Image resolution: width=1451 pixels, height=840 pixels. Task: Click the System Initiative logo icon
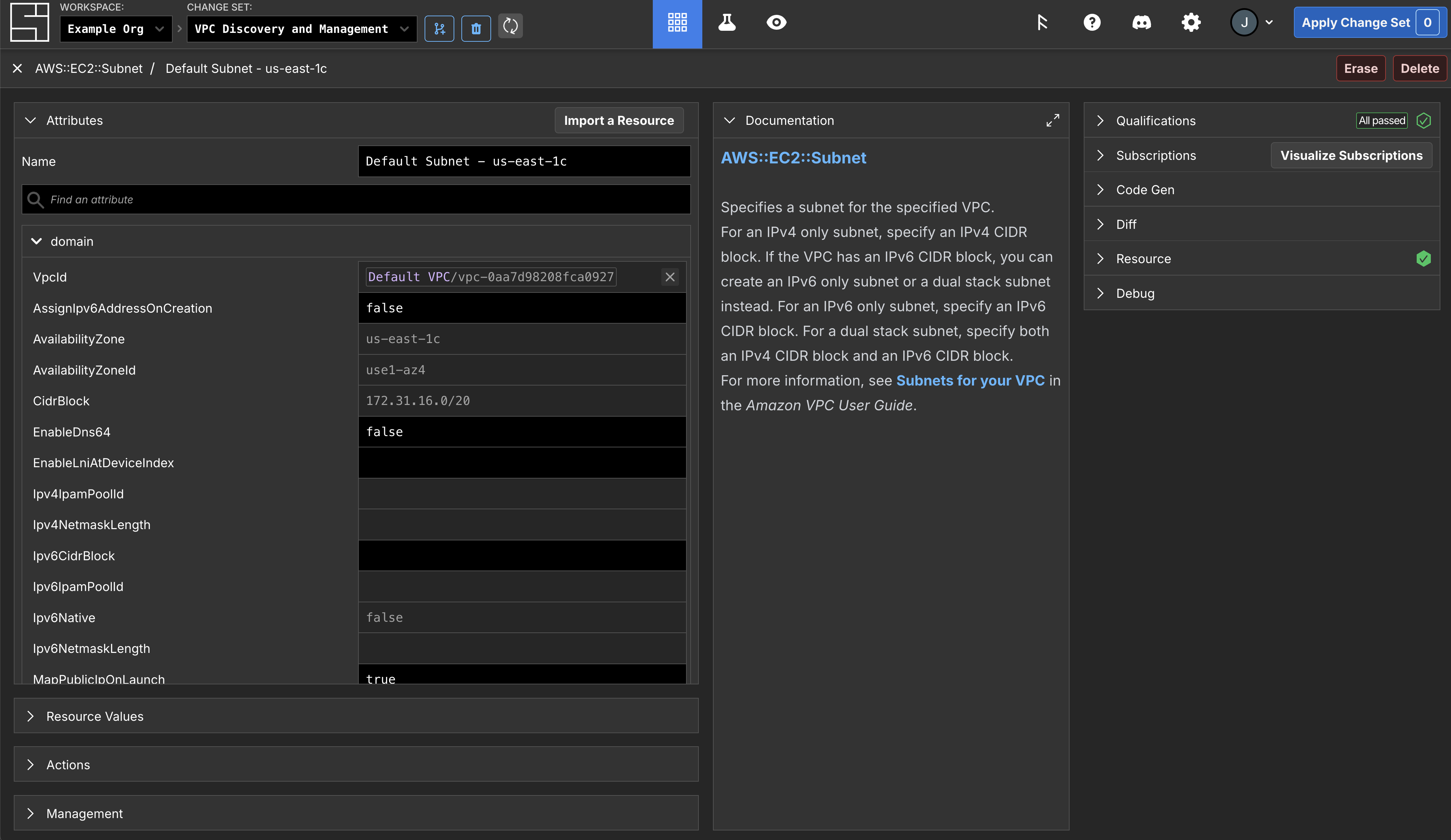point(29,22)
